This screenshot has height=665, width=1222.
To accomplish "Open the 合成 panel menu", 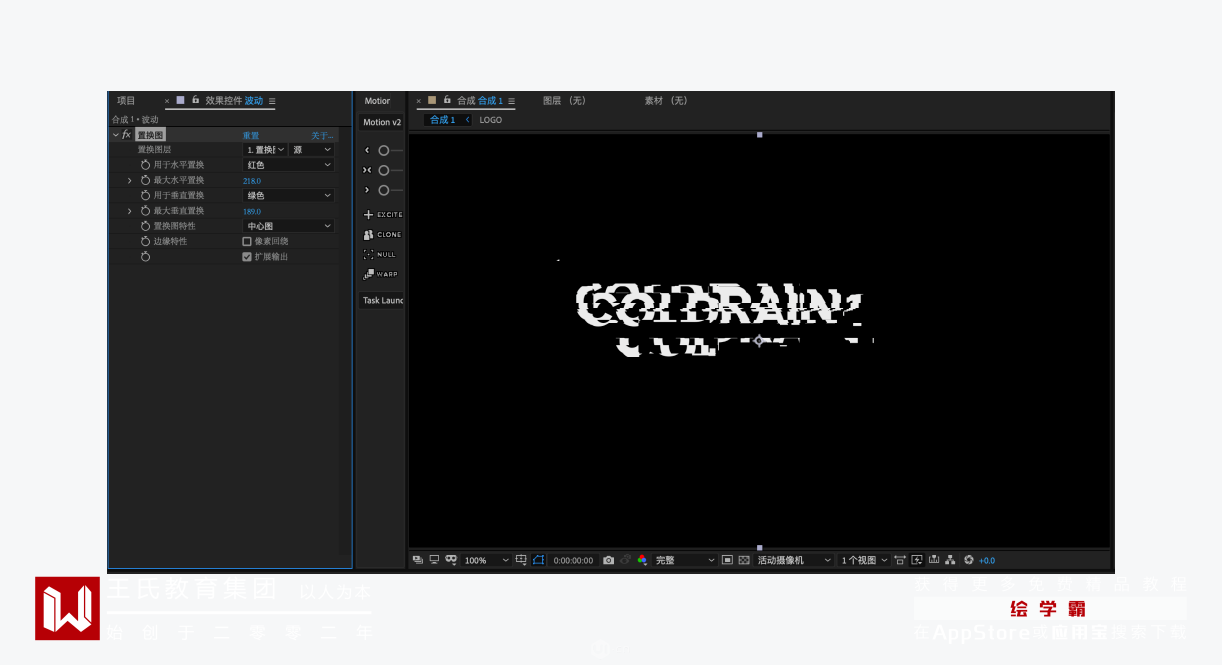I will click(x=511, y=101).
